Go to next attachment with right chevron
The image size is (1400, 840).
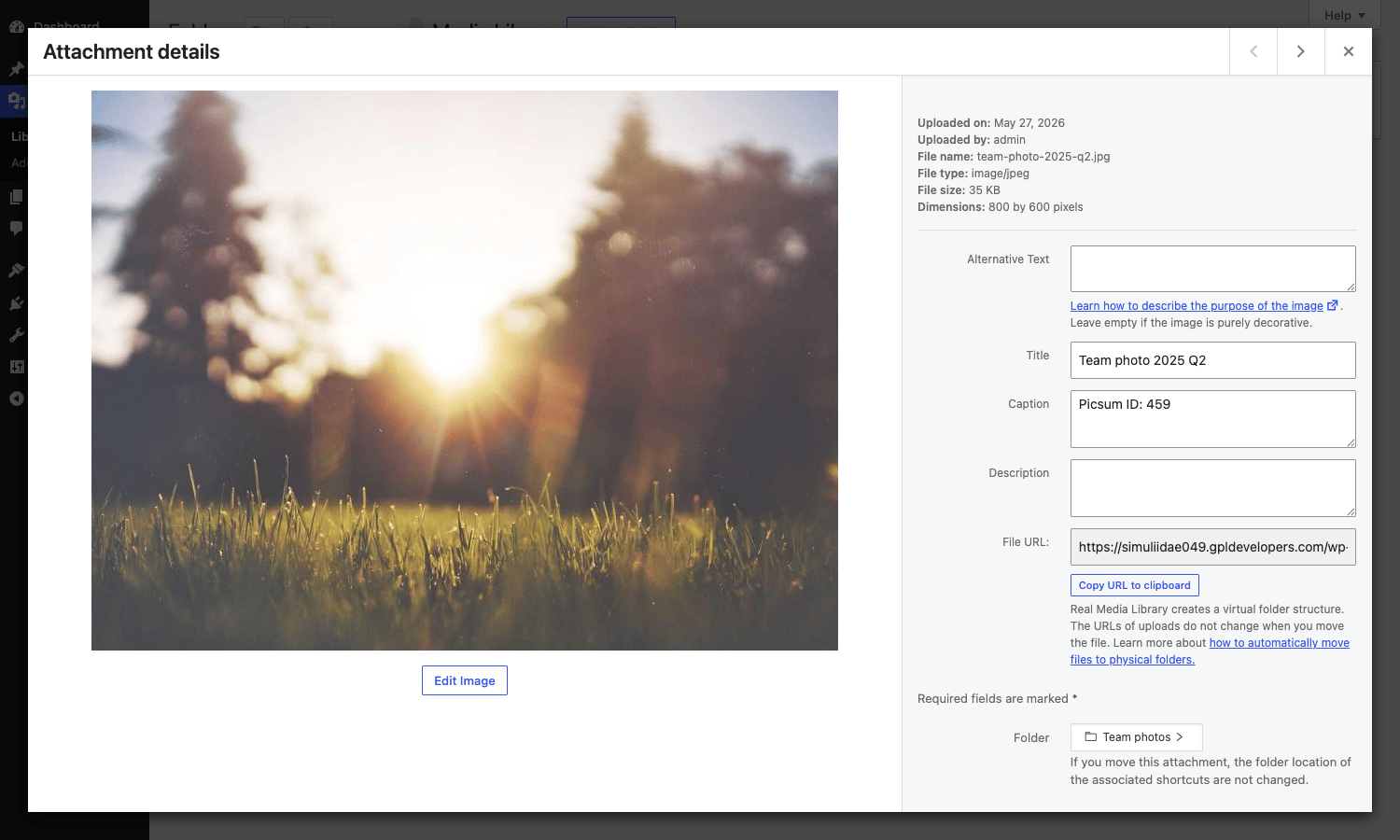point(1301,51)
